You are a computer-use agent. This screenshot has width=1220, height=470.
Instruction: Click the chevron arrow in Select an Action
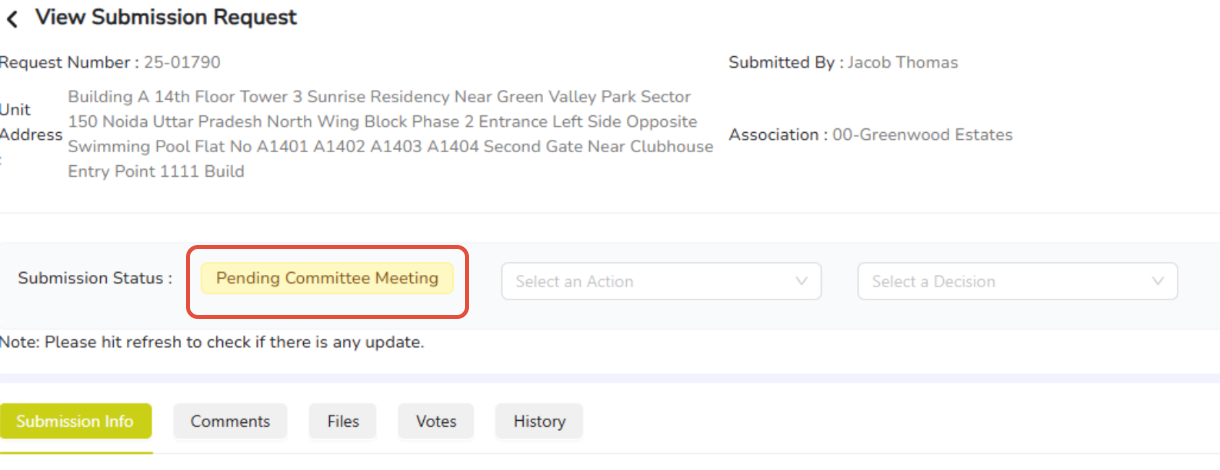[x=801, y=282]
